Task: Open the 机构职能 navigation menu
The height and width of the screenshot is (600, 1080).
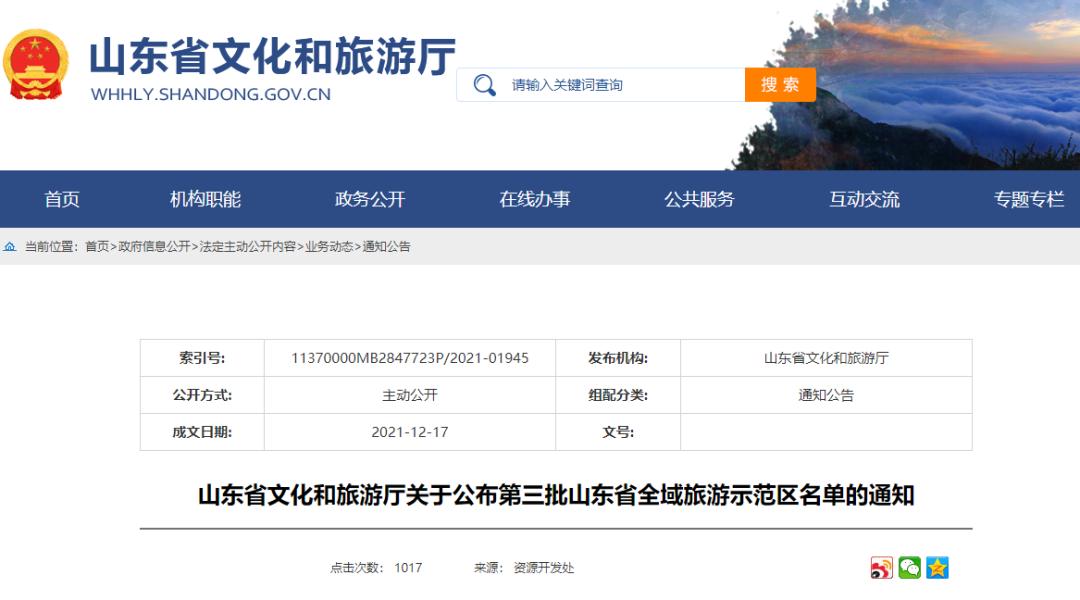Action: click(205, 199)
